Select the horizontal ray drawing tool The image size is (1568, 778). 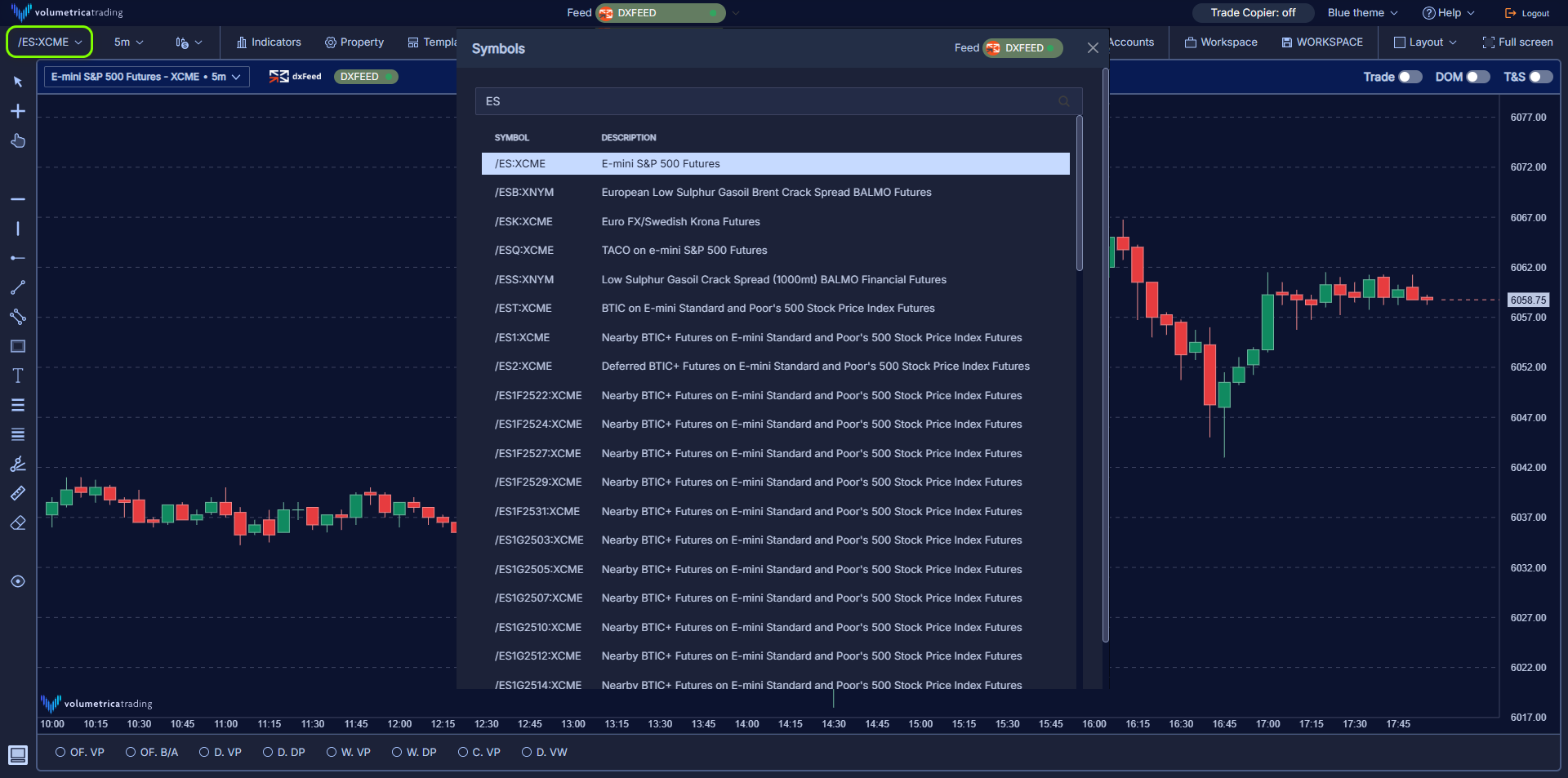coord(18,258)
